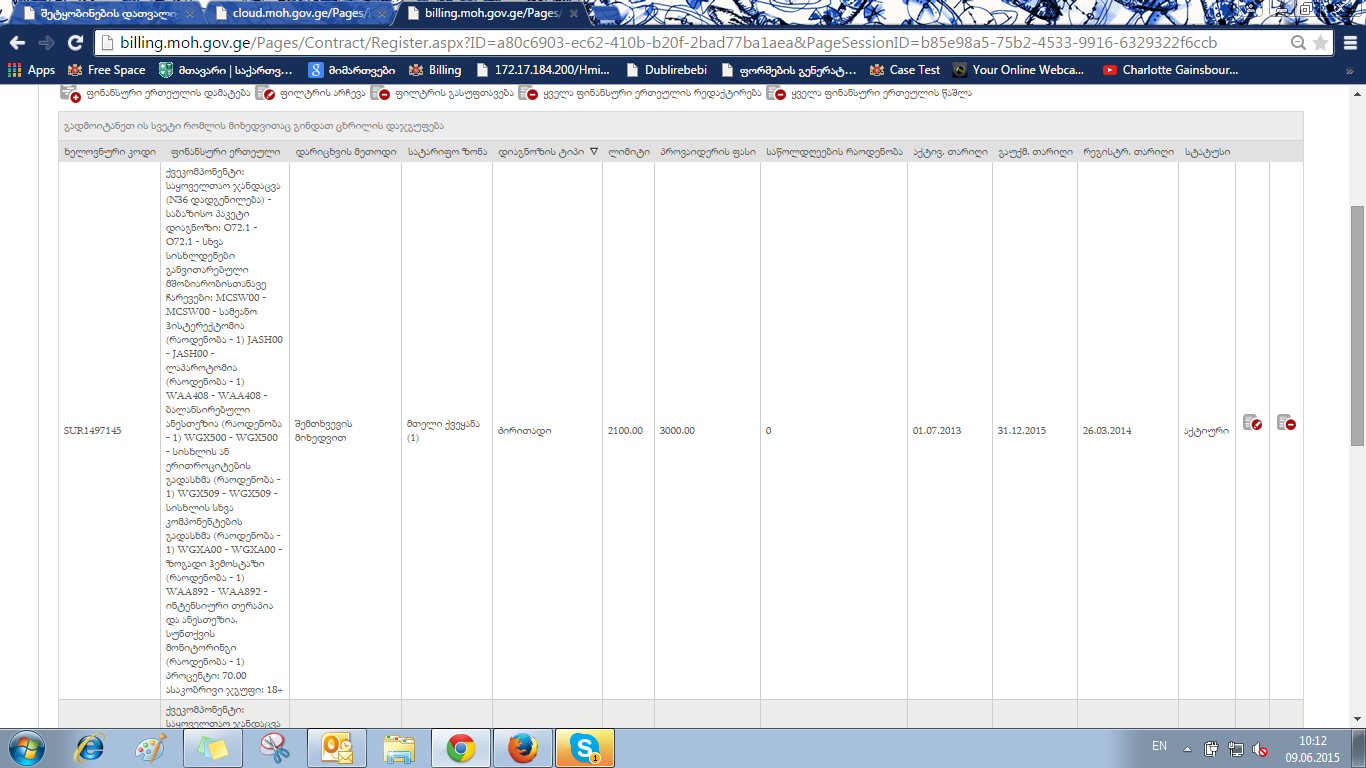Screen dimensions: 1366x768
Task: Show hidden system tray icons
Action: (1187, 748)
